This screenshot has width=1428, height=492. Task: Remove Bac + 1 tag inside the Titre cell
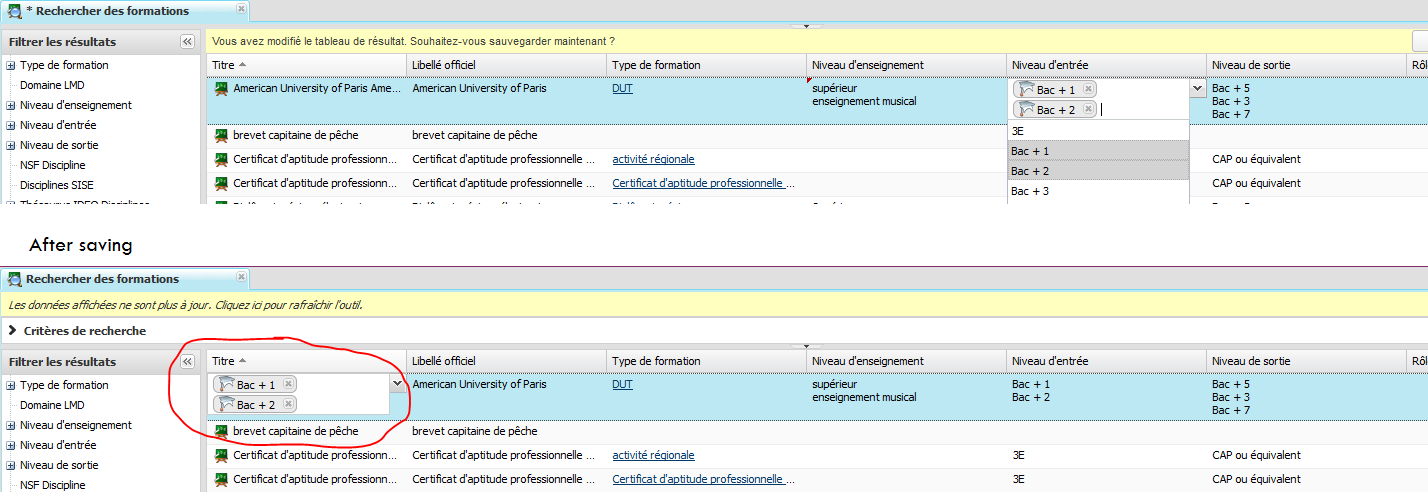click(288, 385)
